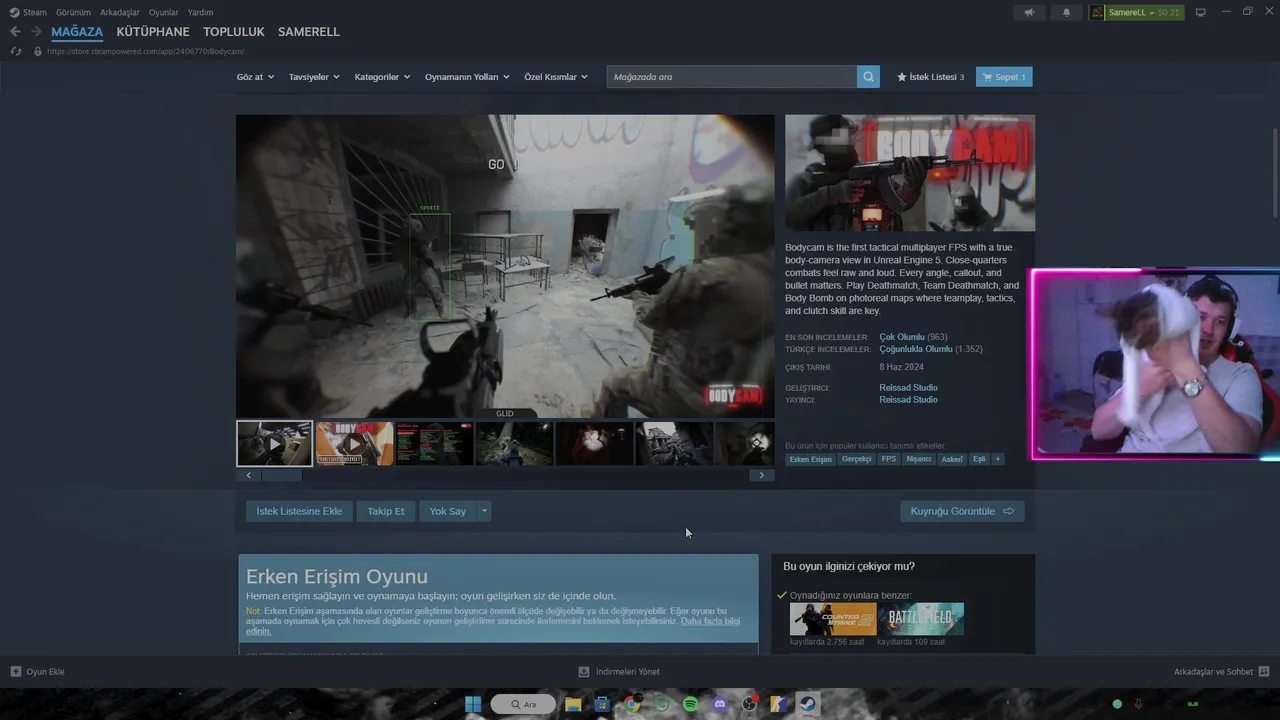Image resolution: width=1280 pixels, height=720 pixels.
Task: Click the magnifier search button
Action: point(868,77)
